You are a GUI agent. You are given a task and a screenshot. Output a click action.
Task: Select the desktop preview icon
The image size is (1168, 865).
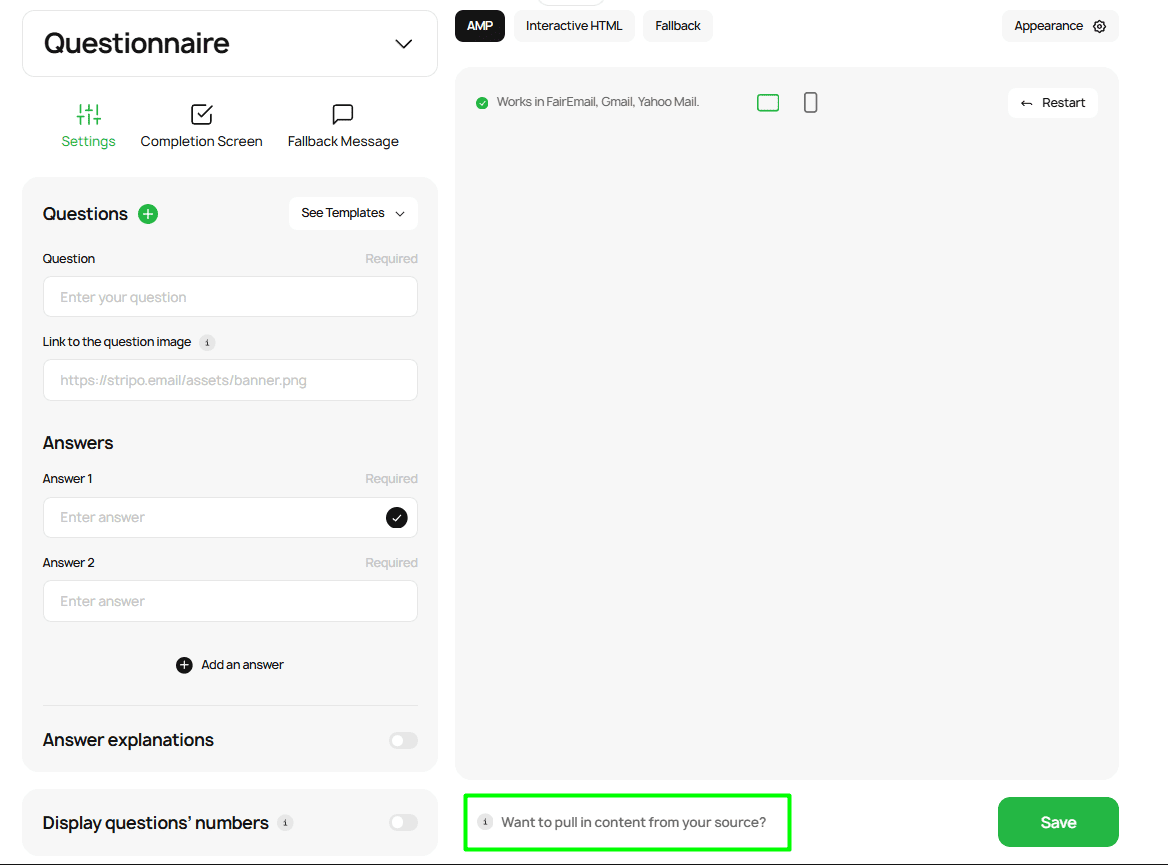[768, 101]
